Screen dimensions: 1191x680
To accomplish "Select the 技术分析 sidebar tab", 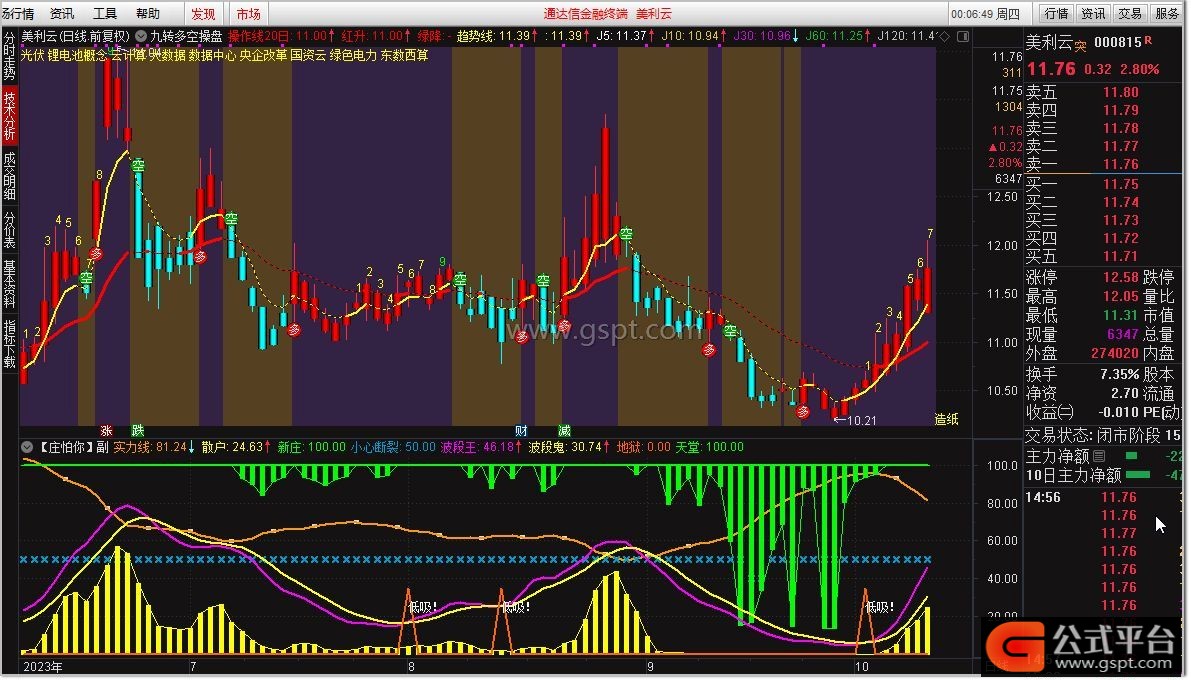I will click(9, 115).
